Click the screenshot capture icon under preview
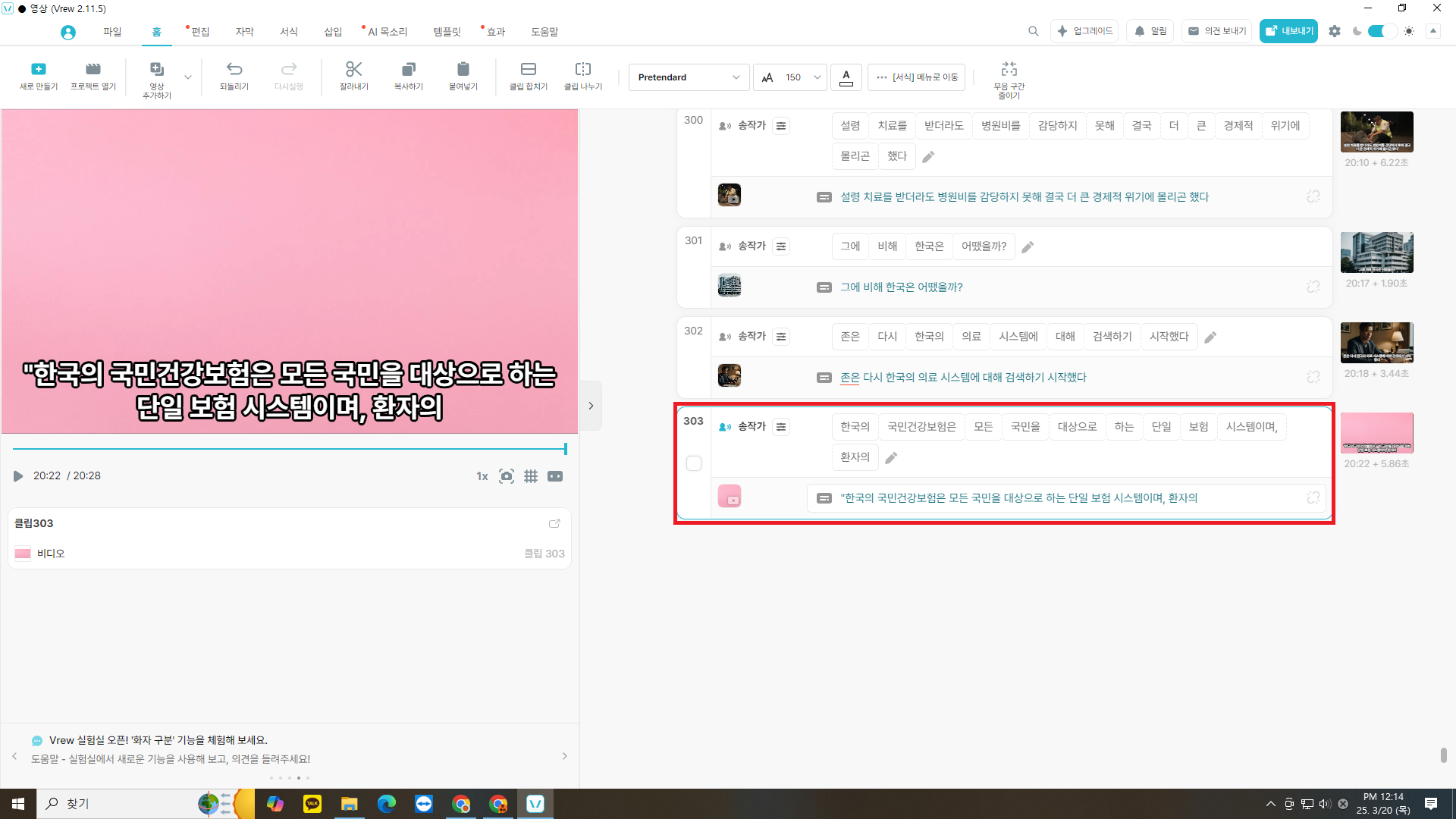 click(507, 476)
